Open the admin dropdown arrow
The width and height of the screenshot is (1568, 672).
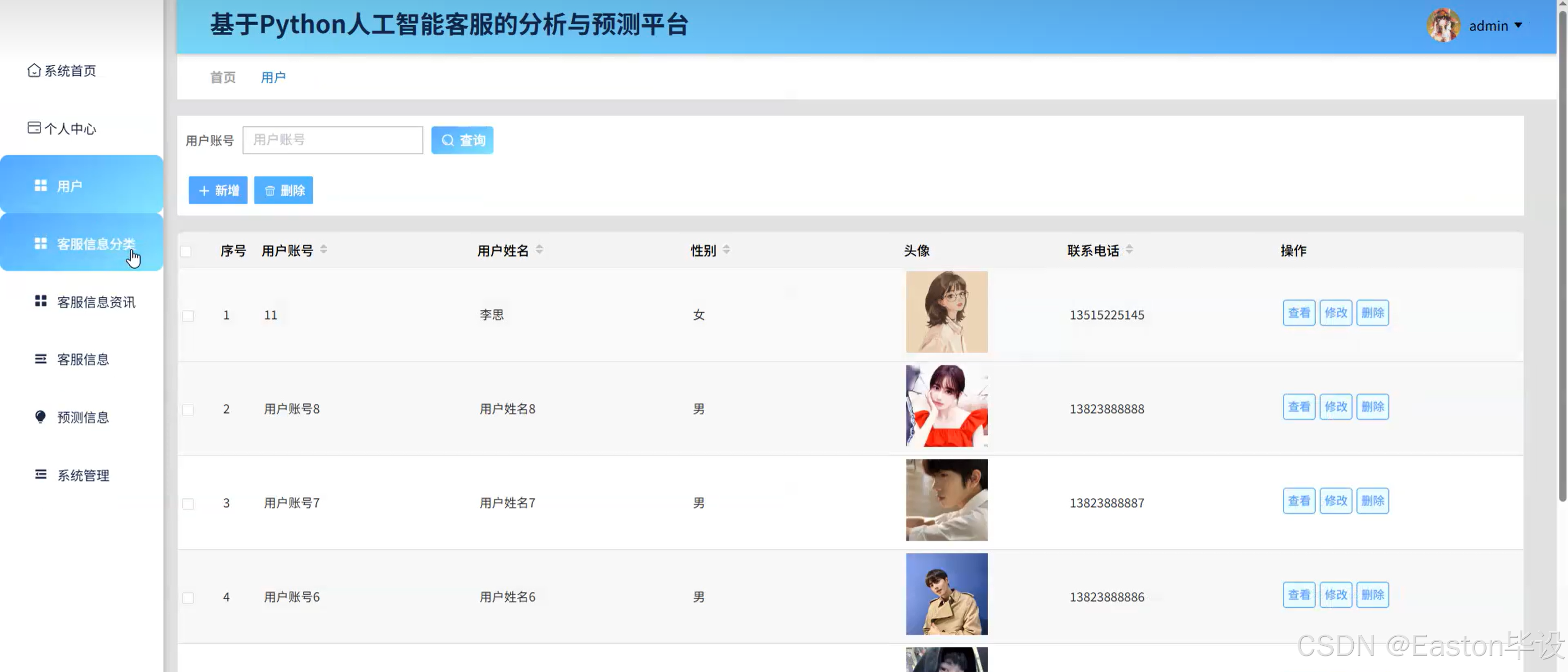pos(1518,26)
